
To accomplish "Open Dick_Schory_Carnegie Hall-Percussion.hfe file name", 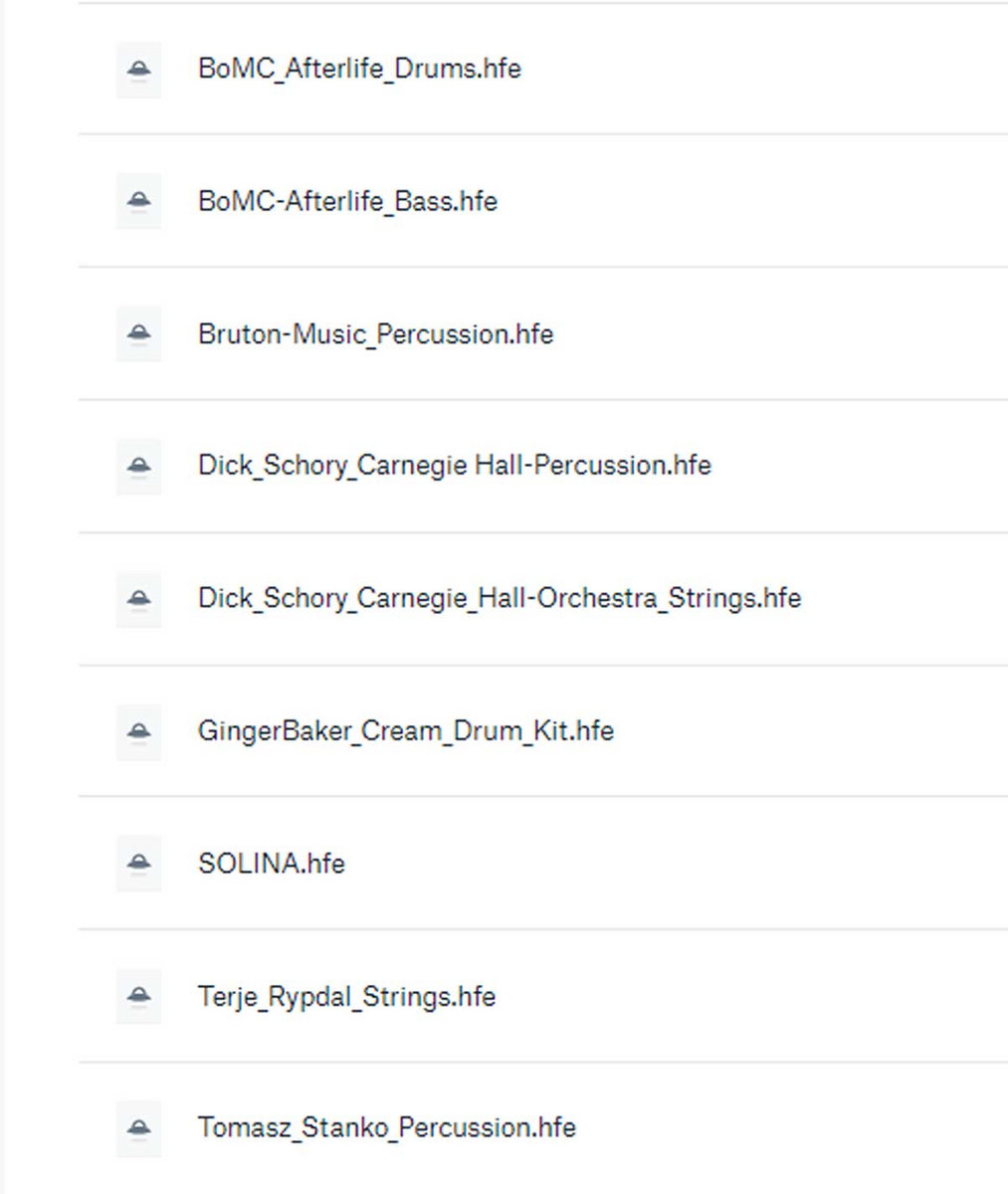I will pyautogui.click(x=454, y=466).
